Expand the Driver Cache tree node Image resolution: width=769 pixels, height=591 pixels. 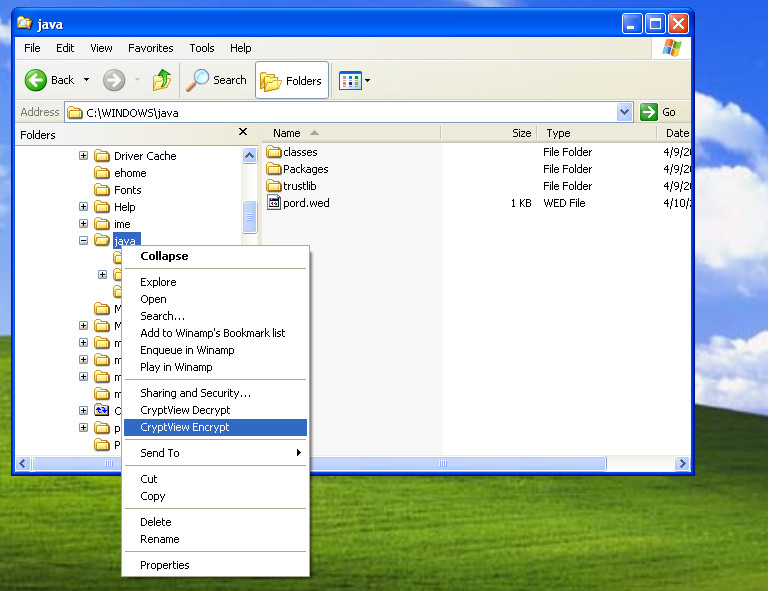[x=84, y=156]
